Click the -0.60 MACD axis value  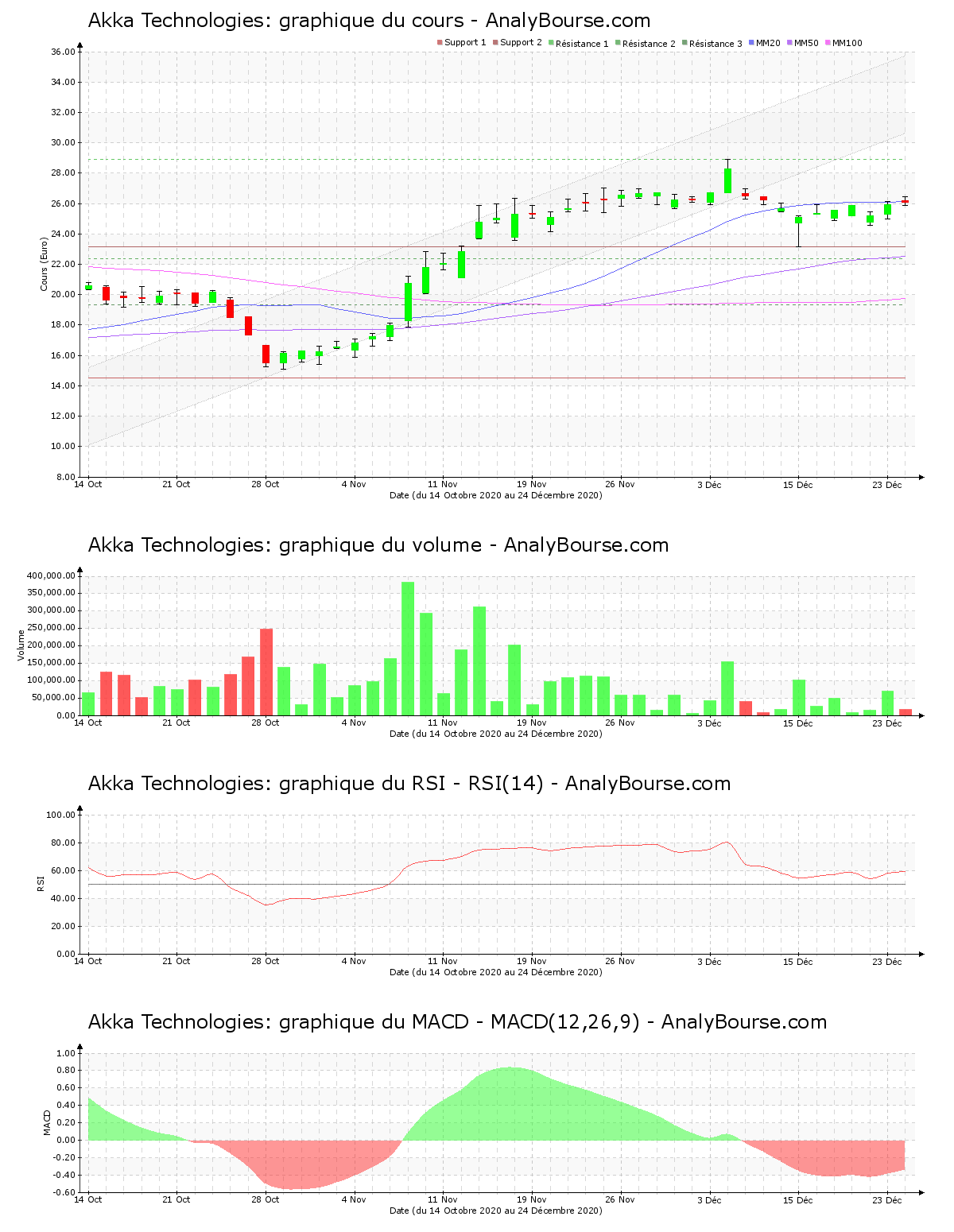64,1192
